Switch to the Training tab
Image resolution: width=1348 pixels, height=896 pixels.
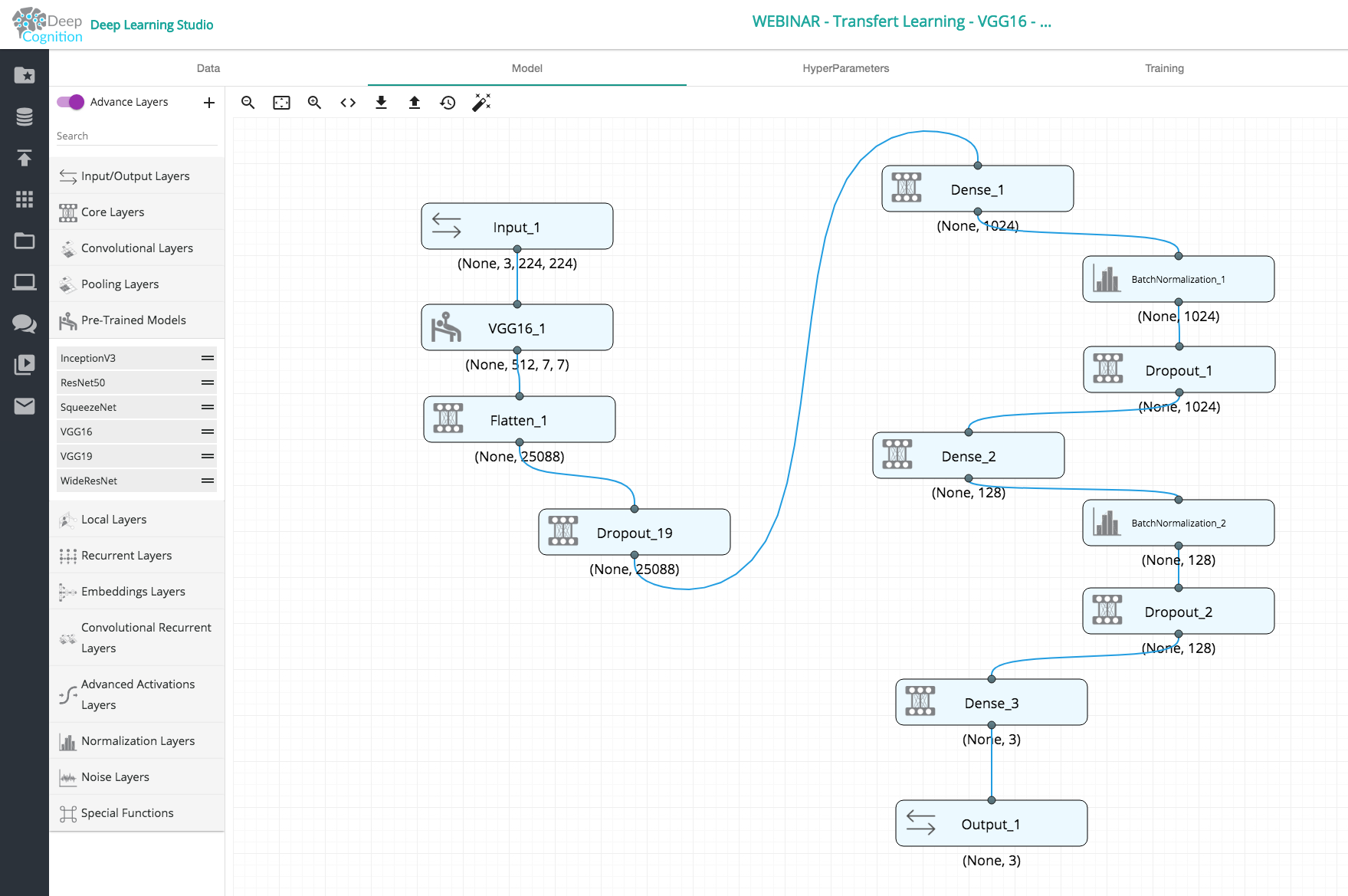click(1165, 68)
